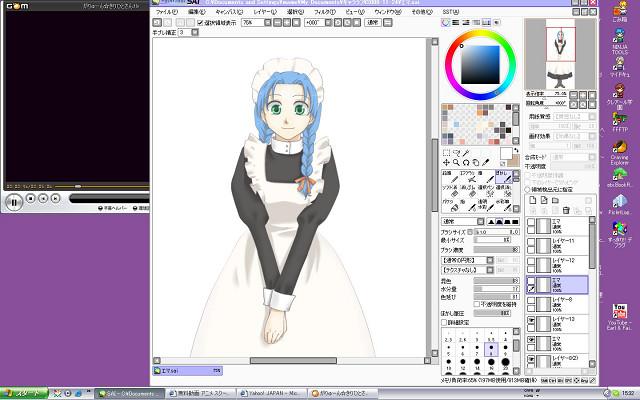Screen dimensions: 640x400
Task: Click the zoom-in plus button below the navigator
Action: [x=583, y=95]
